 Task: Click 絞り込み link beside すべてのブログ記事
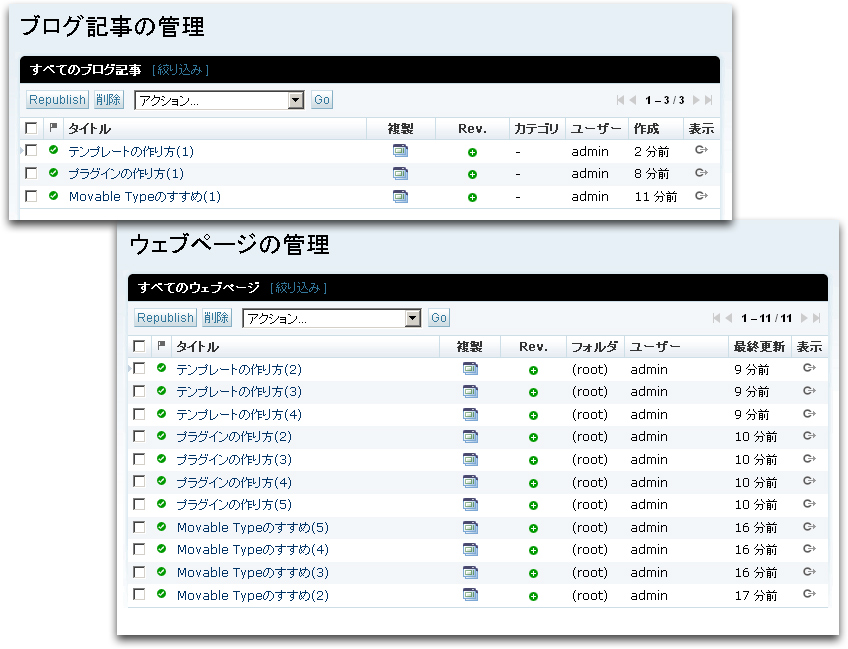180,70
